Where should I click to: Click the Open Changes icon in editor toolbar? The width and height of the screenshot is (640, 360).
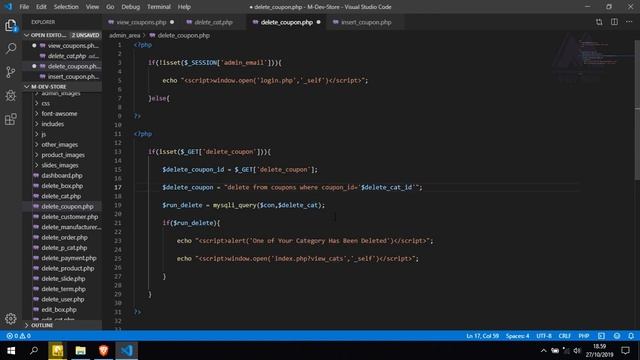[599, 22]
